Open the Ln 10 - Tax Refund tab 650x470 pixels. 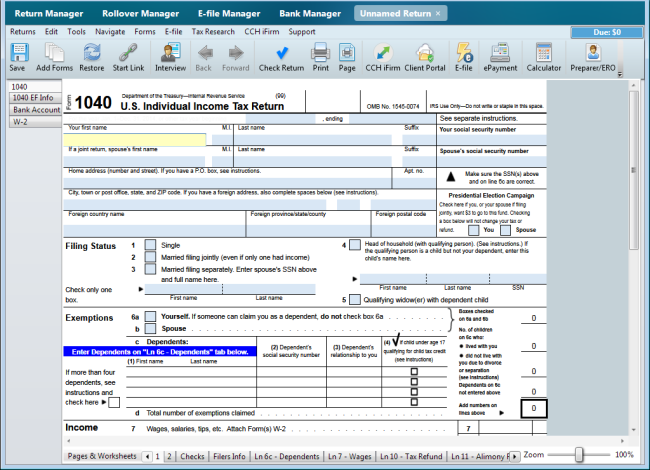tap(411, 456)
